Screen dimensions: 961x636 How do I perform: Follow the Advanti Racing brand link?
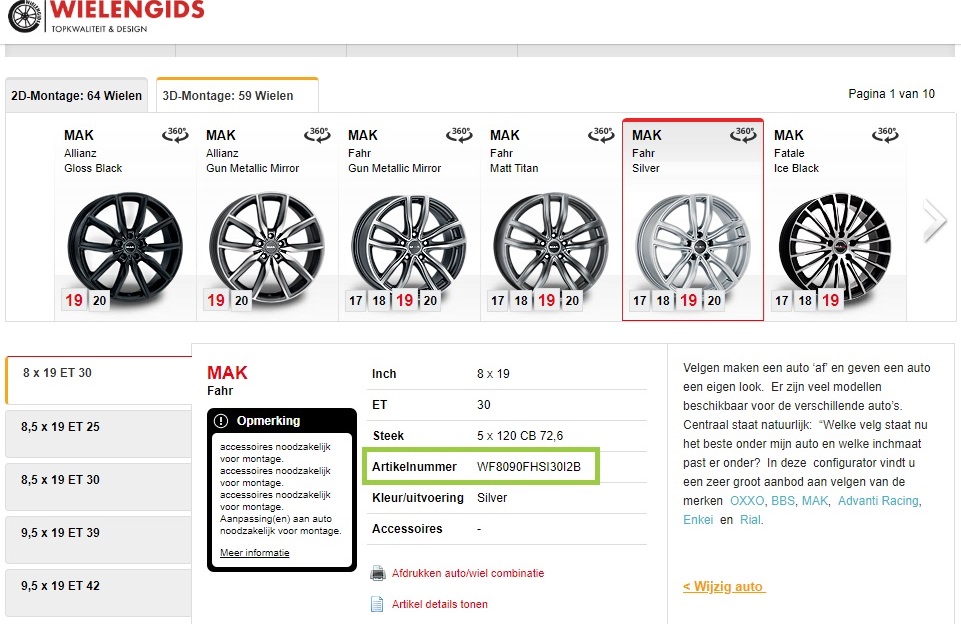click(x=878, y=501)
